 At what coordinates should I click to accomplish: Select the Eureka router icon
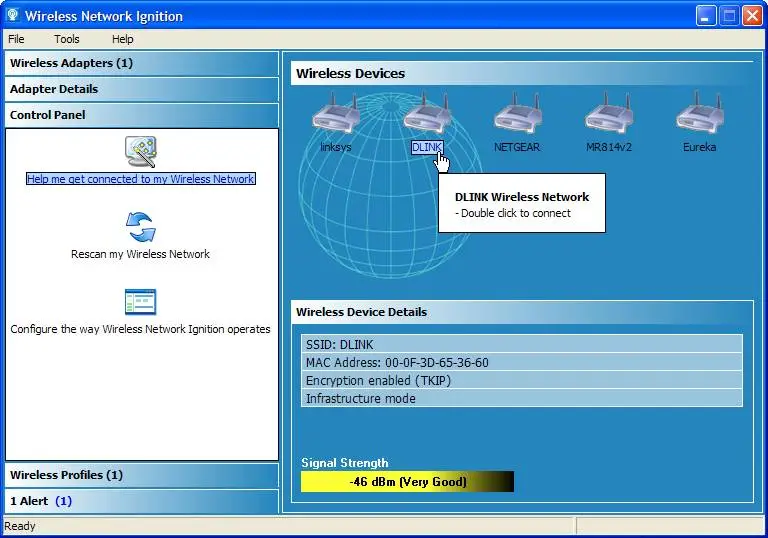click(700, 114)
